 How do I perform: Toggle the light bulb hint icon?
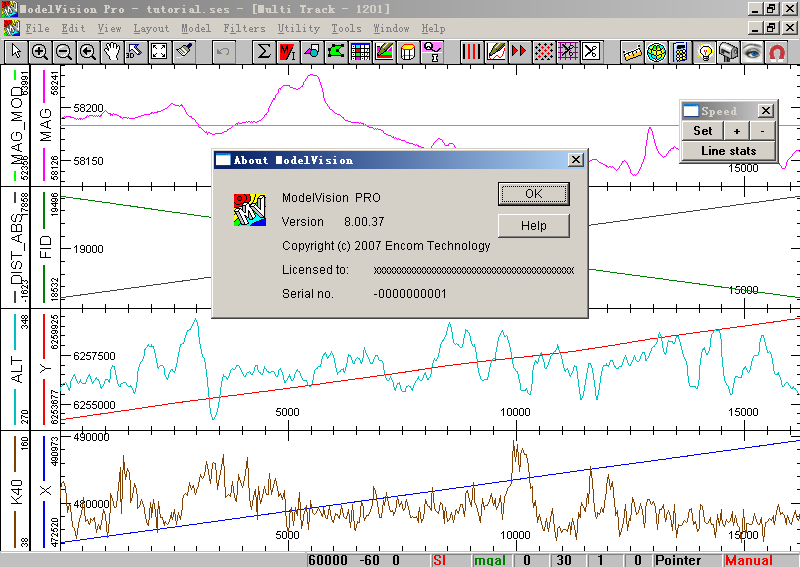(704, 52)
